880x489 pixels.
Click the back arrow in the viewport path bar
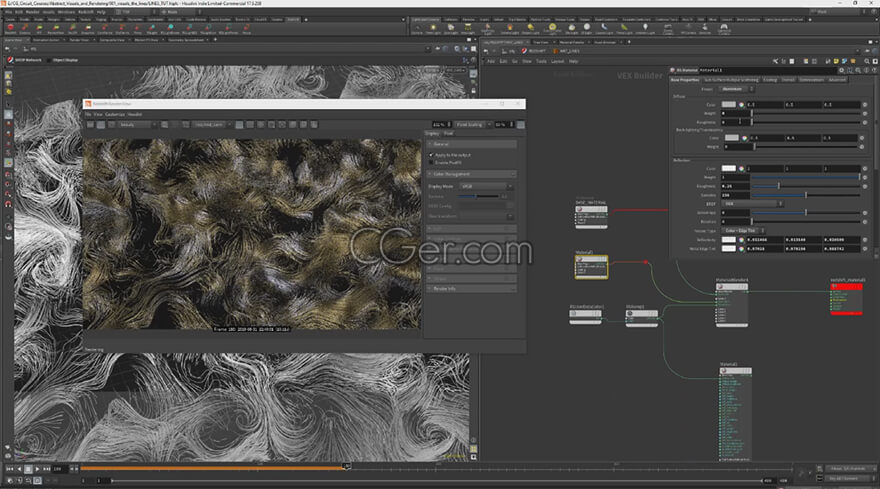pyautogui.click(x=7, y=49)
